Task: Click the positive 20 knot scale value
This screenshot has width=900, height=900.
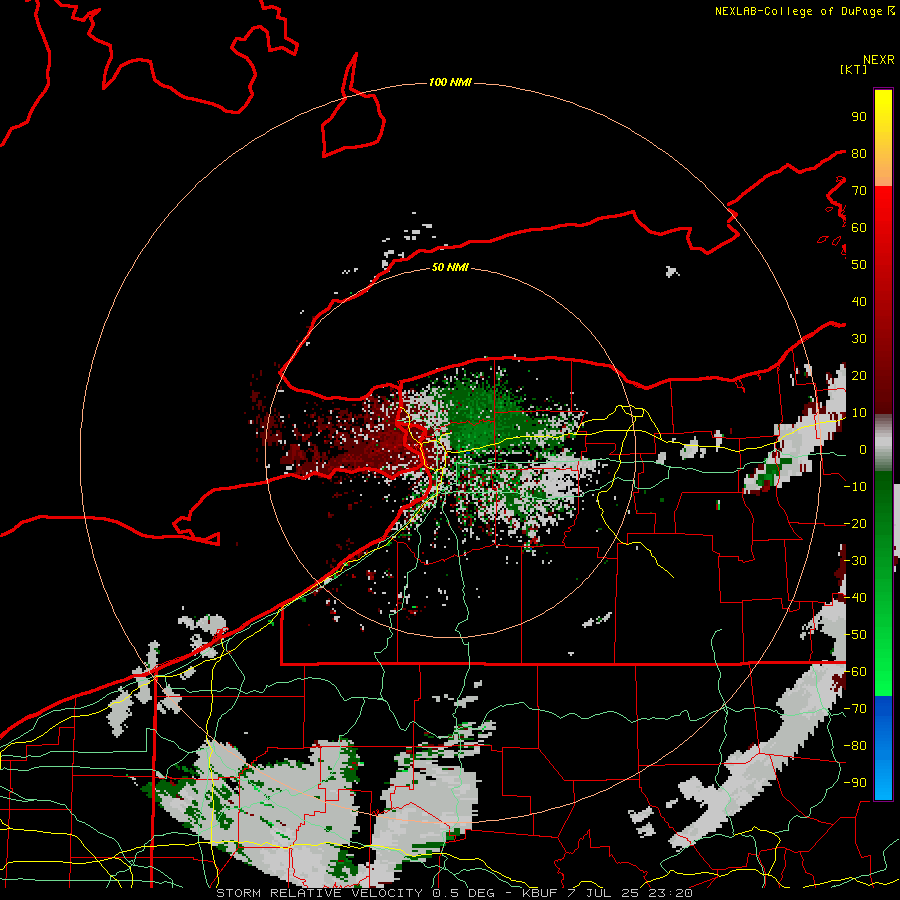Action: (x=859, y=375)
